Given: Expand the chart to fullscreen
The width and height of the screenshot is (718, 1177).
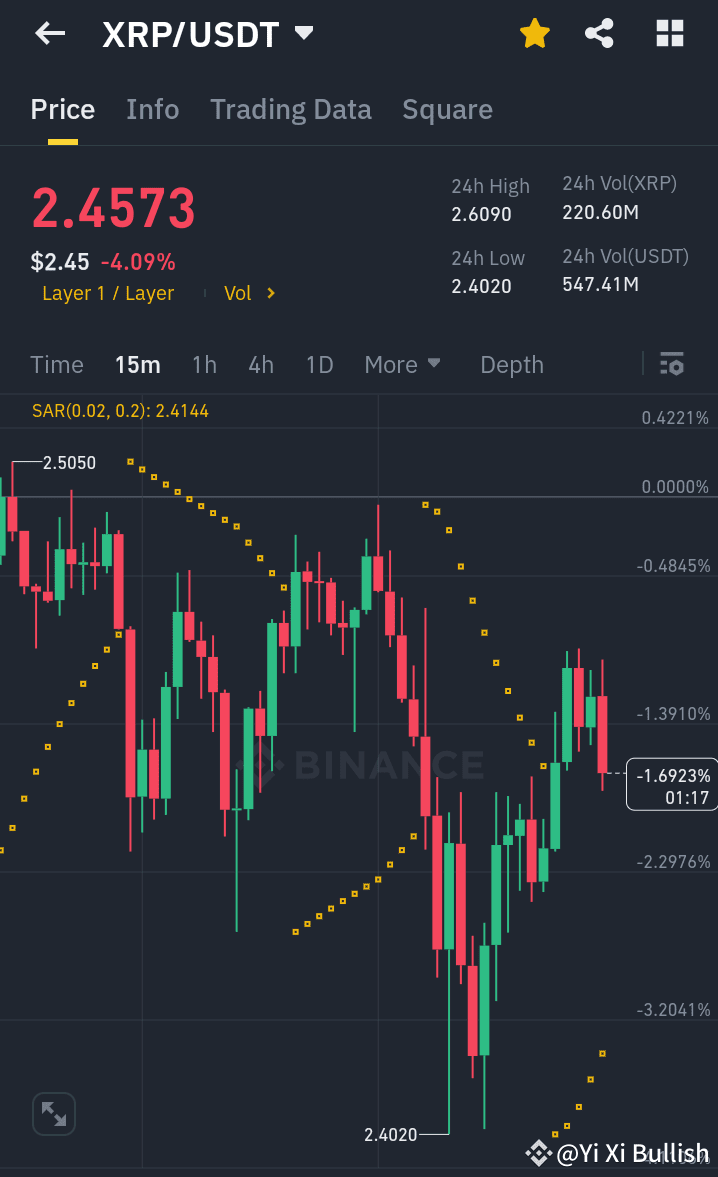Looking at the screenshot, I should 53,1113.
